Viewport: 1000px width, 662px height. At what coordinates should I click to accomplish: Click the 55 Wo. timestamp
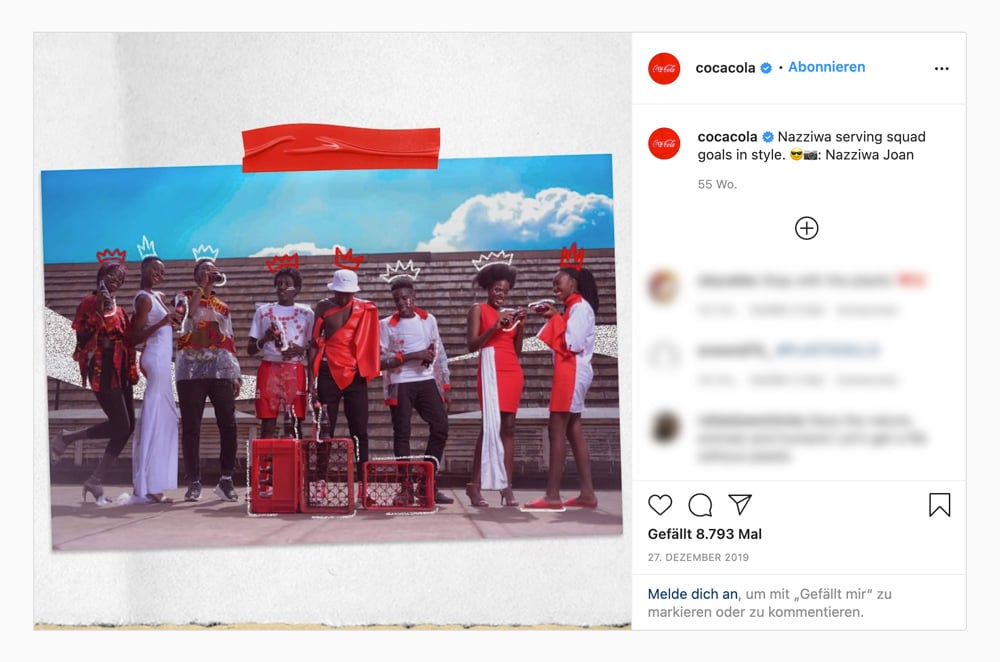pyautogui.click(x=717, y=184)
